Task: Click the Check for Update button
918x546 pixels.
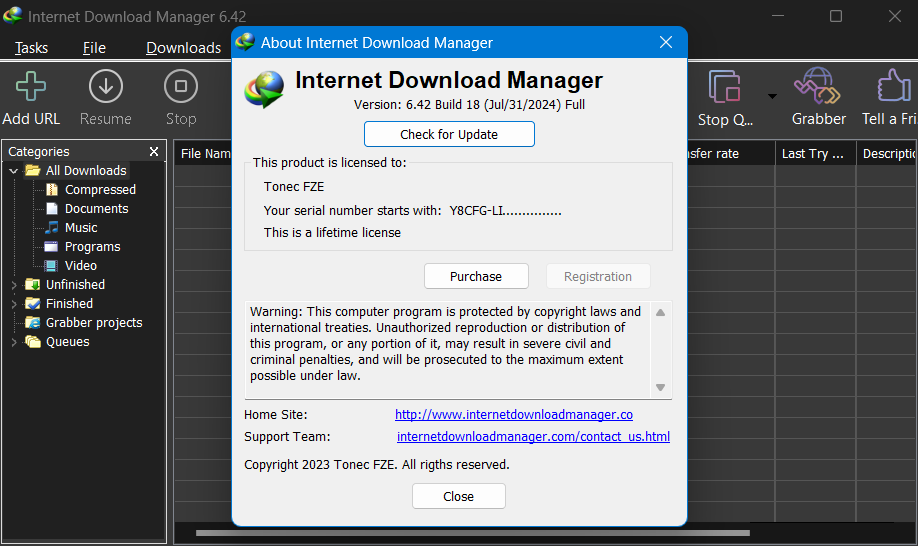Action: click(x=449, y=134)
